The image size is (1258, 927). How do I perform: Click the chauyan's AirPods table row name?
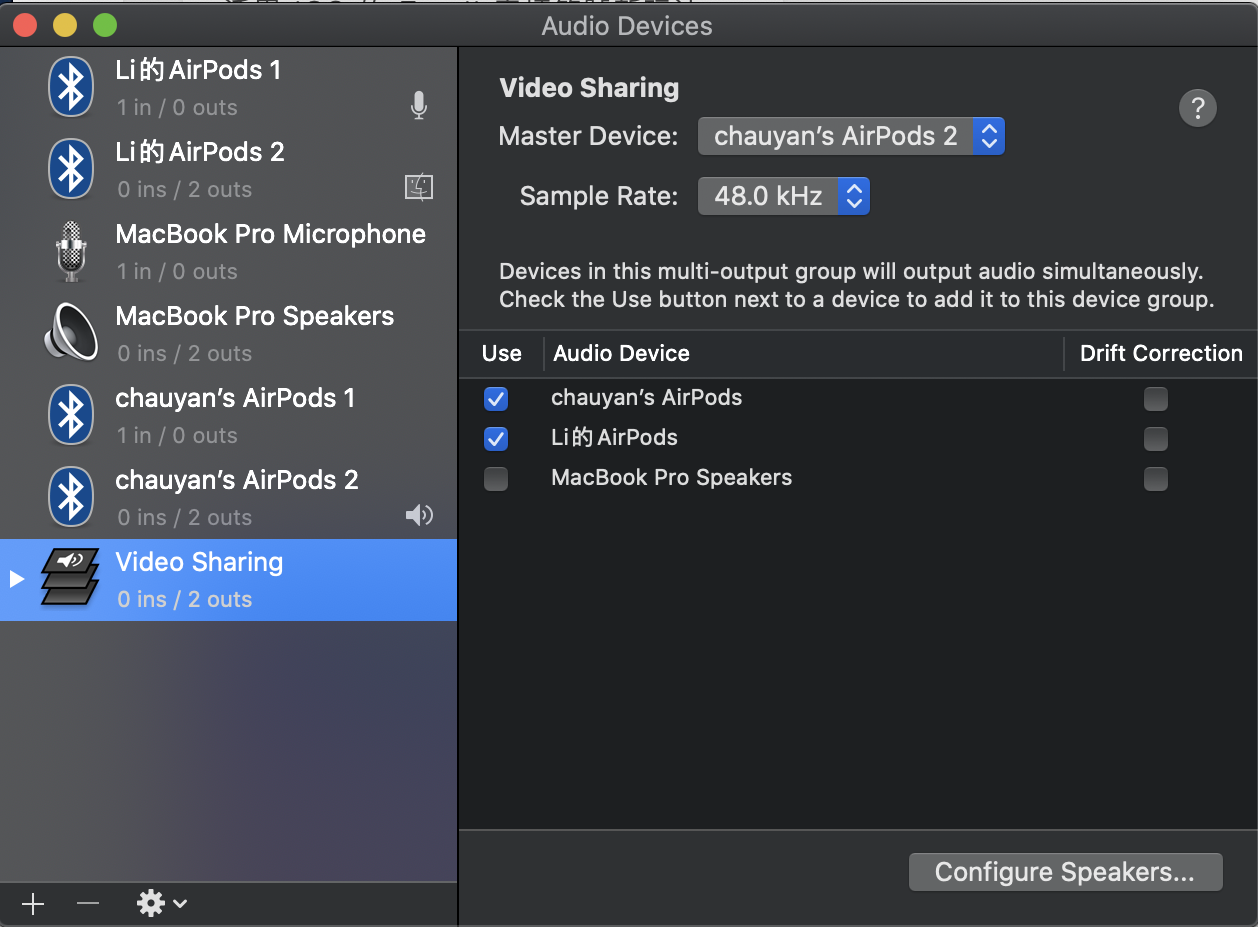point(646,397)
